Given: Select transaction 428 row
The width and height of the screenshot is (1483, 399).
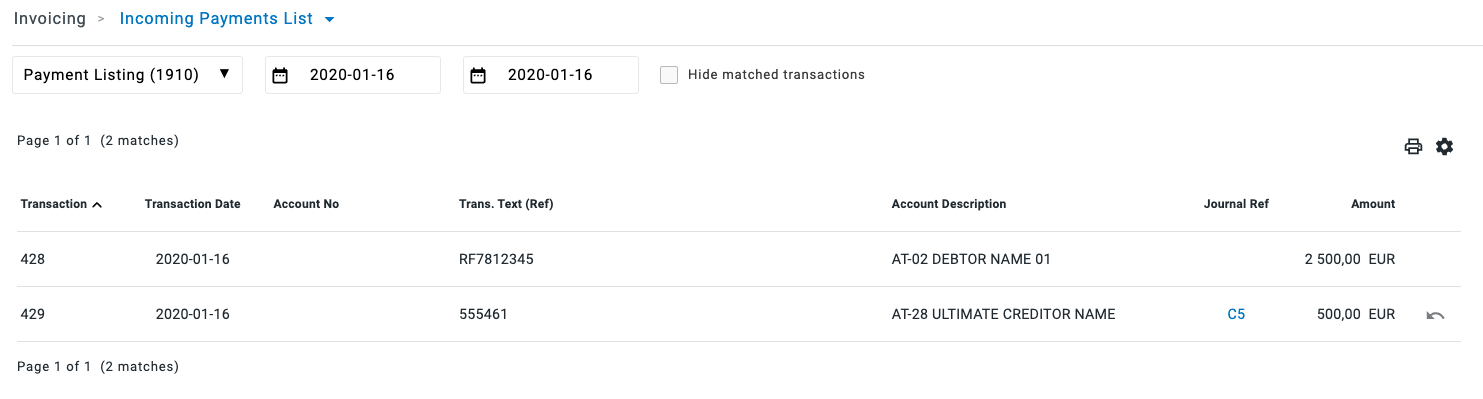Looking at the screenshot, I should click(738, 259).
